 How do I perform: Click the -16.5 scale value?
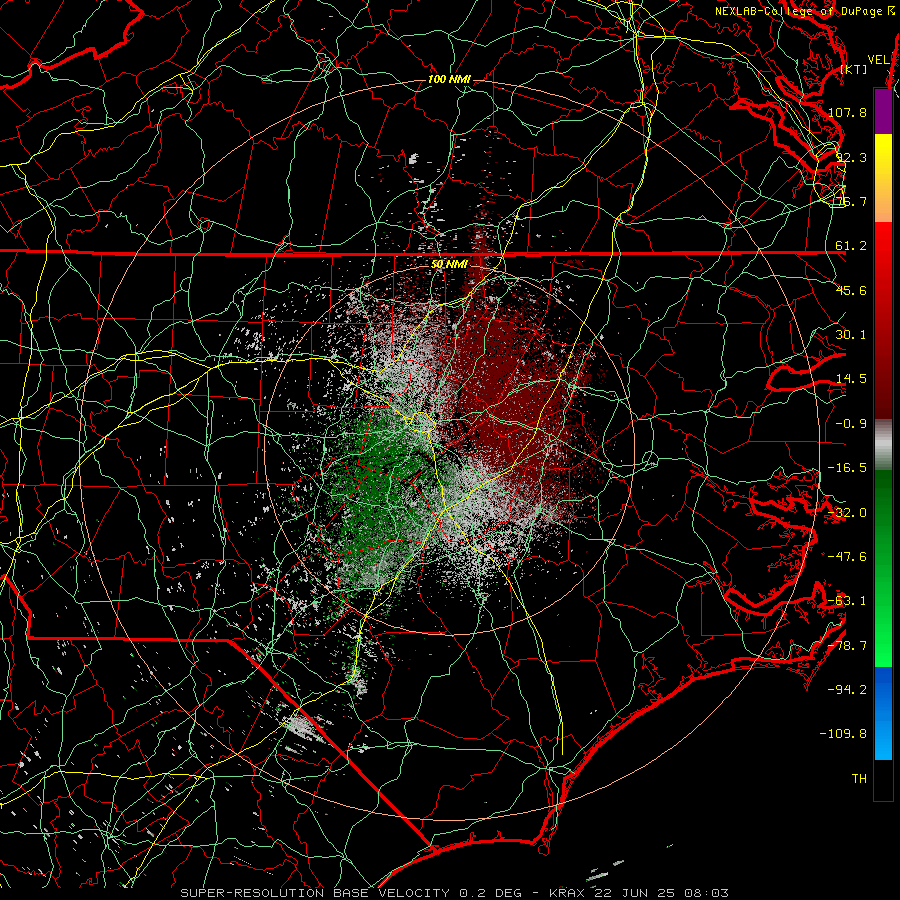click(x=847, y=468)
